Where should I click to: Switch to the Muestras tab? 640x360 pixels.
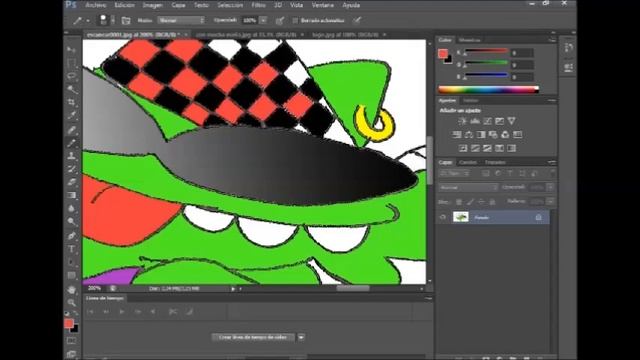point(469,40)
